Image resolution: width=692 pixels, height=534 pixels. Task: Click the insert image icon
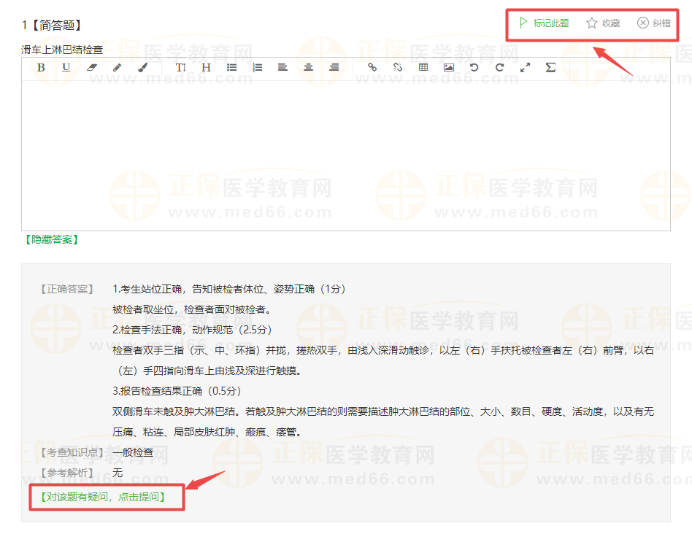pos(449,67)
